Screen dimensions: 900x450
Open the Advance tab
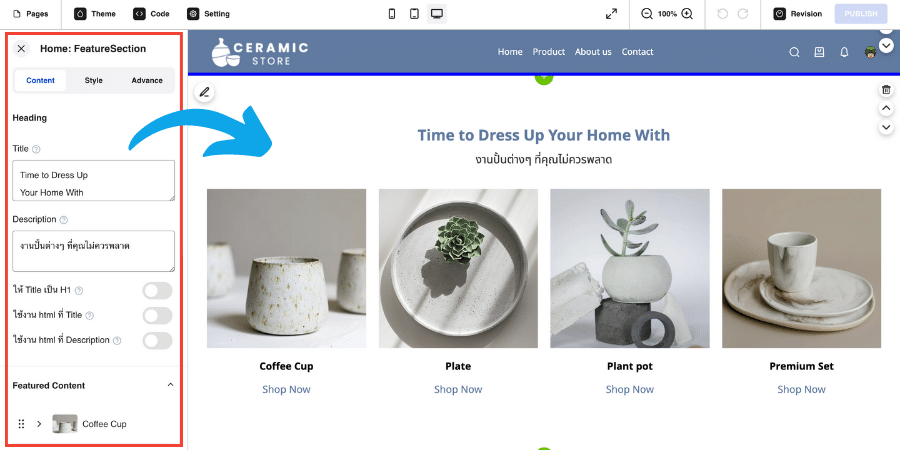point(147,80)
